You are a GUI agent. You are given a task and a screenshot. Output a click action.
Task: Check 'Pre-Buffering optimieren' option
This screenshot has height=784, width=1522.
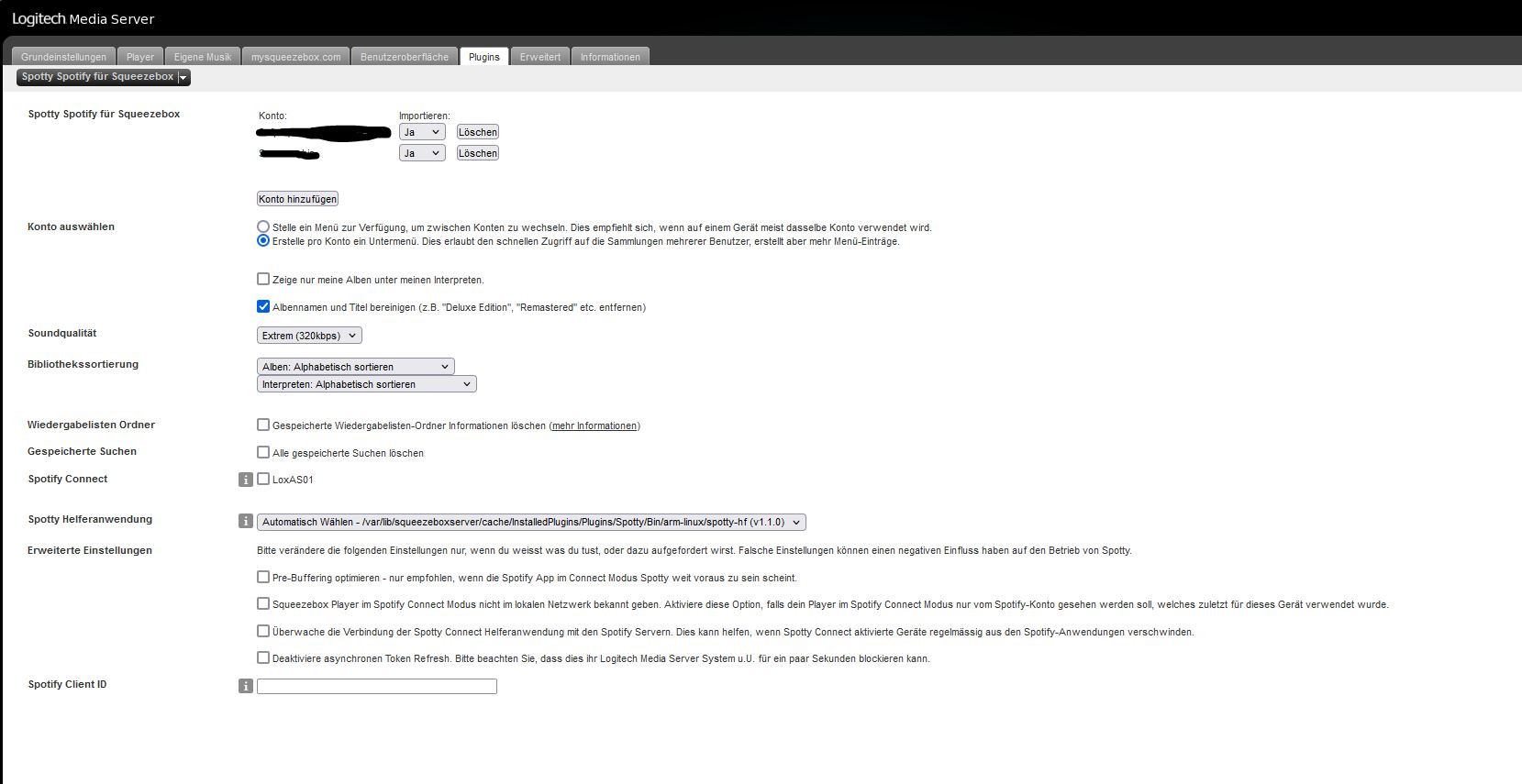[263, 577]
